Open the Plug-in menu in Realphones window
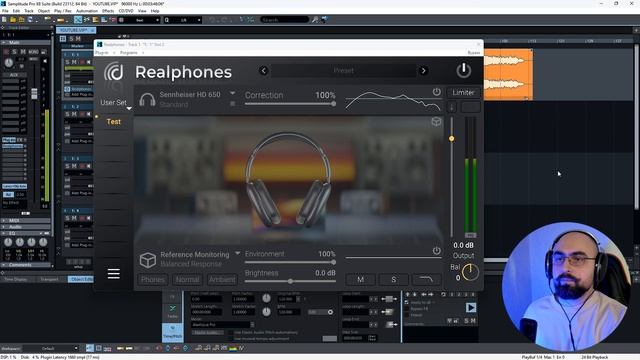 pos(102,53)
